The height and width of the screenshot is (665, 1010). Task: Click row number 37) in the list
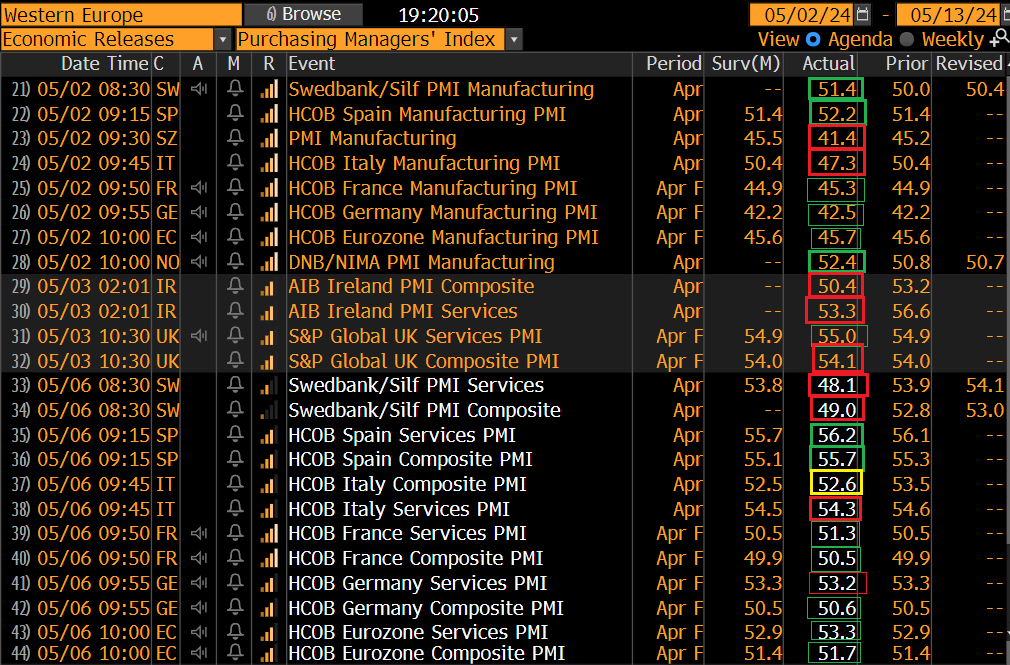click(x=21, y=484)
